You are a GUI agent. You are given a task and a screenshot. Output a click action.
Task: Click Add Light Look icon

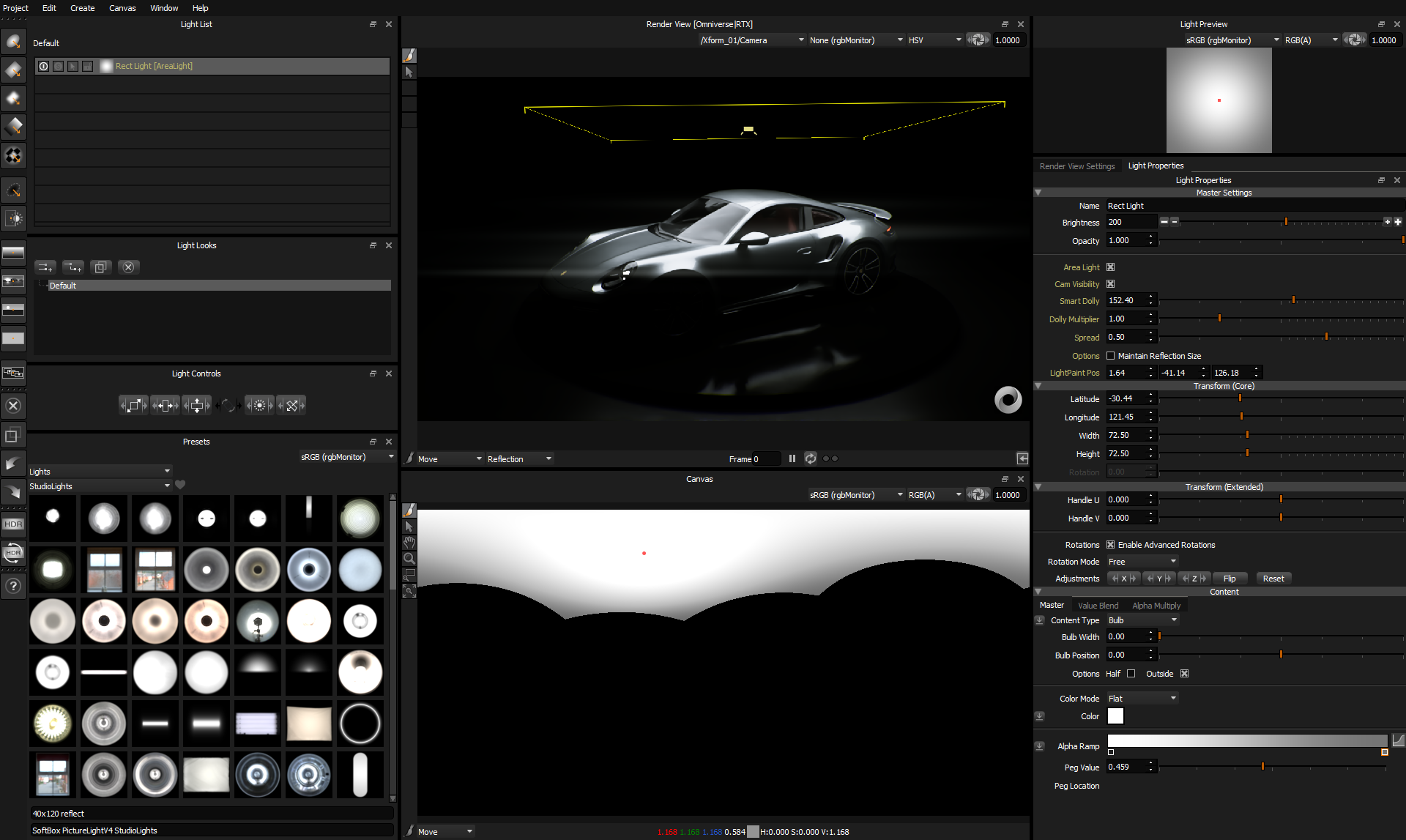click(x=45, y=267)
